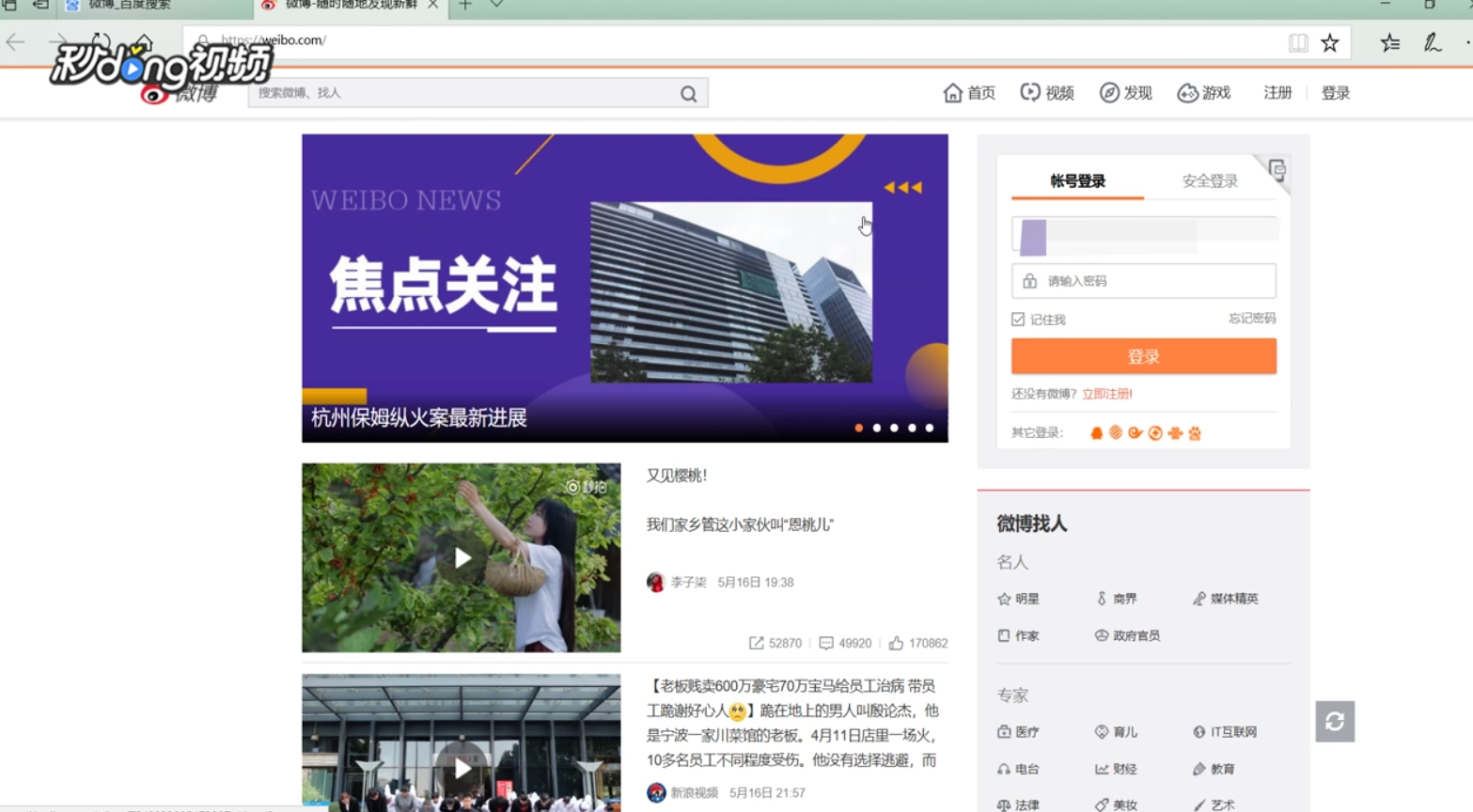Click the account username input field
Screen dimensions: 1473x812
click(1144, 235)
